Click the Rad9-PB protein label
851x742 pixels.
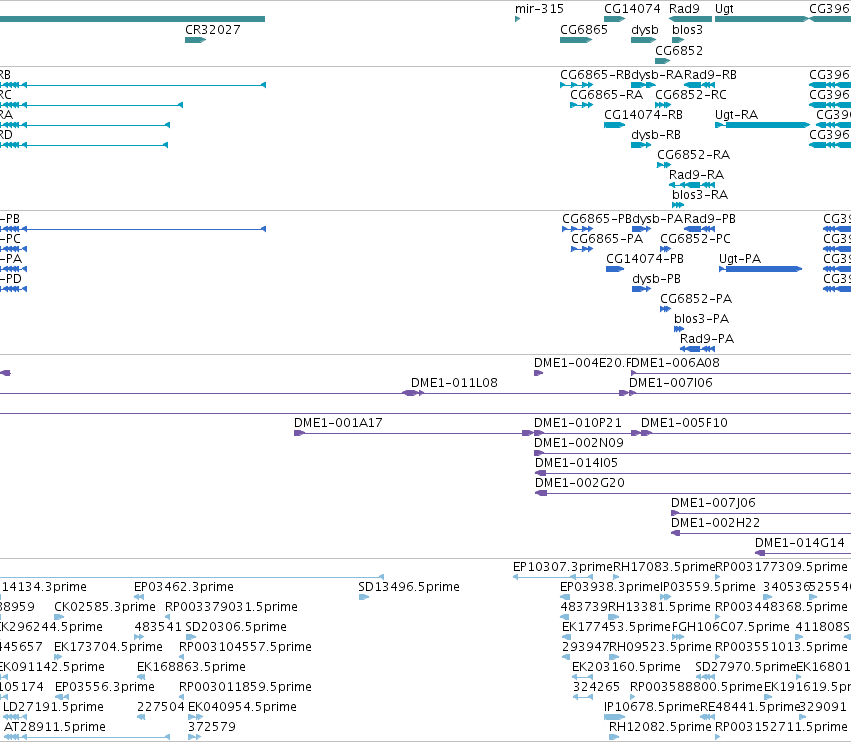click(x=710, y=219)
